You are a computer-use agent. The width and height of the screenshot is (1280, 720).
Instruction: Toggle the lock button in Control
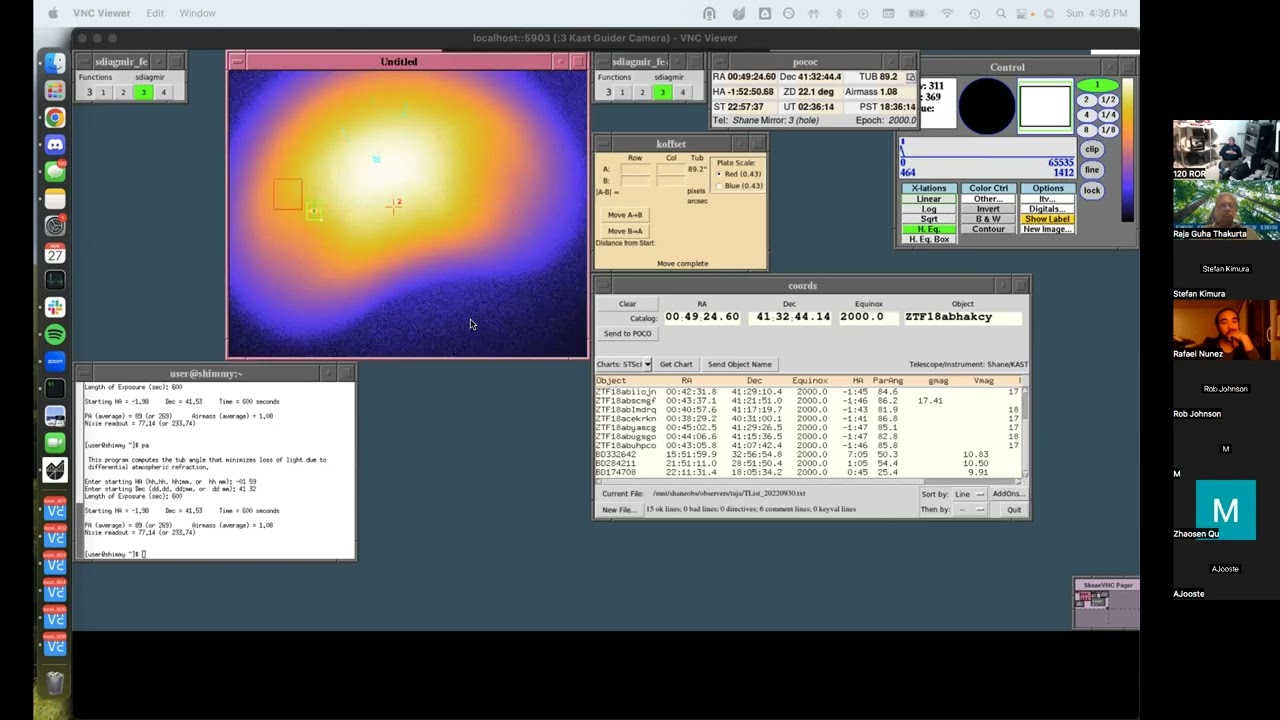[1092, 190]
